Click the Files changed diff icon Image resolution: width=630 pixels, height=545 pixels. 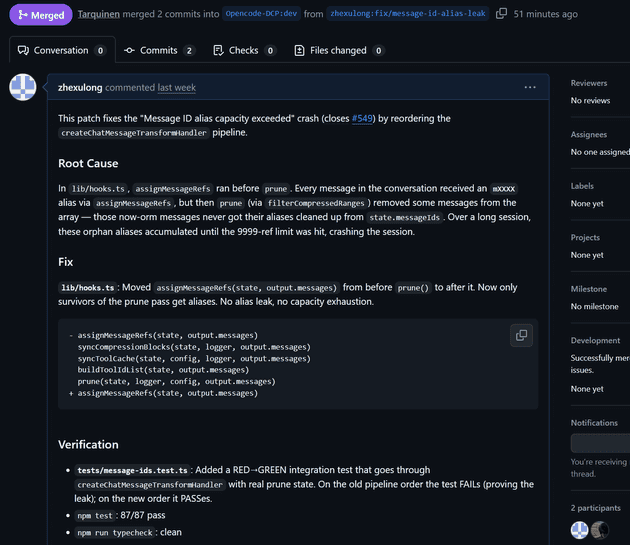click(x=299, y=50)
